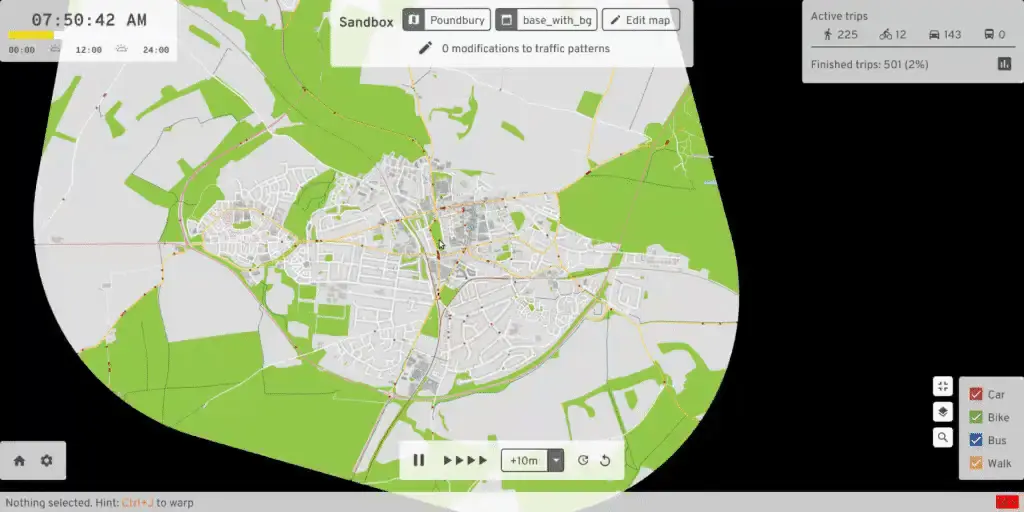This screenshot has width=1024, height=512.
Task: Uncheck the Bus checkbox
Action: pyautogui.click(x=976, y=440)
